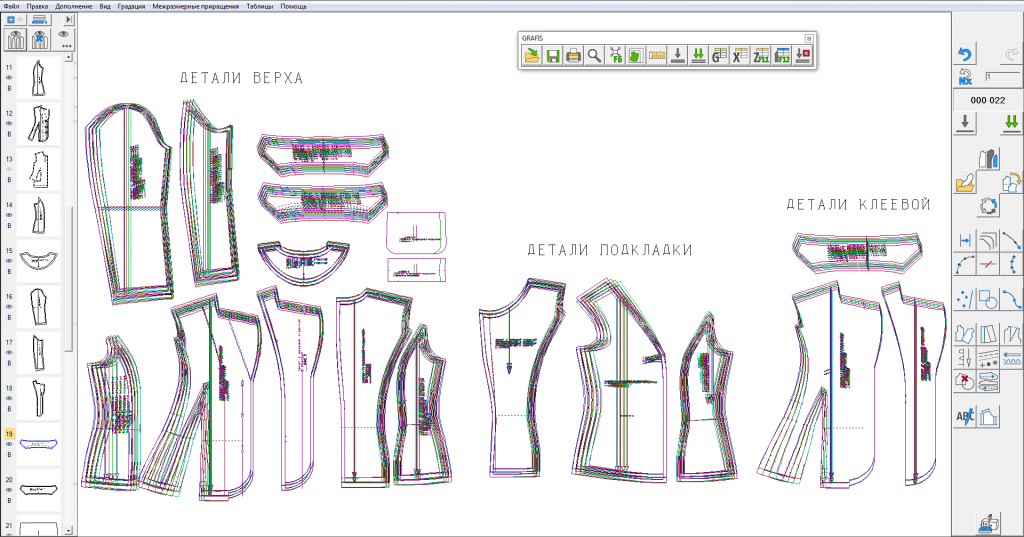The width and height of the screenshot is (1024, 537).
Task: Toggle eye visibility for part 19
Action: coord(9,444)
